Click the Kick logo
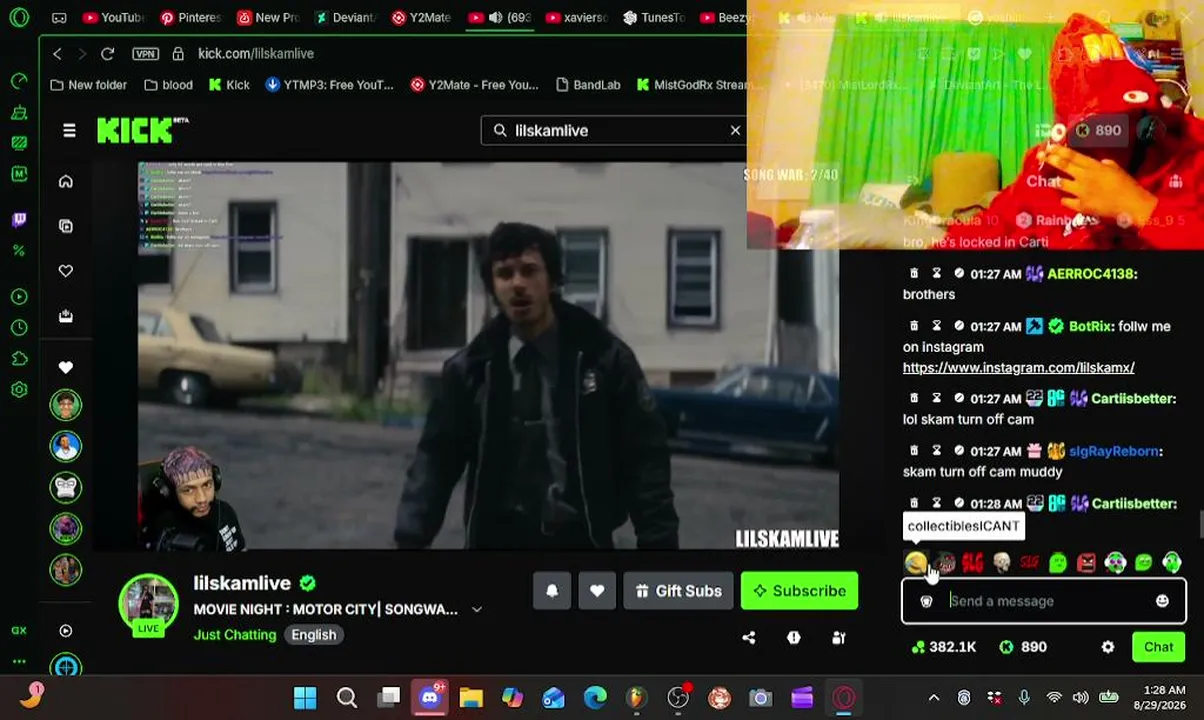This screenshot has height=720, width=1204. tap(142, 130)
